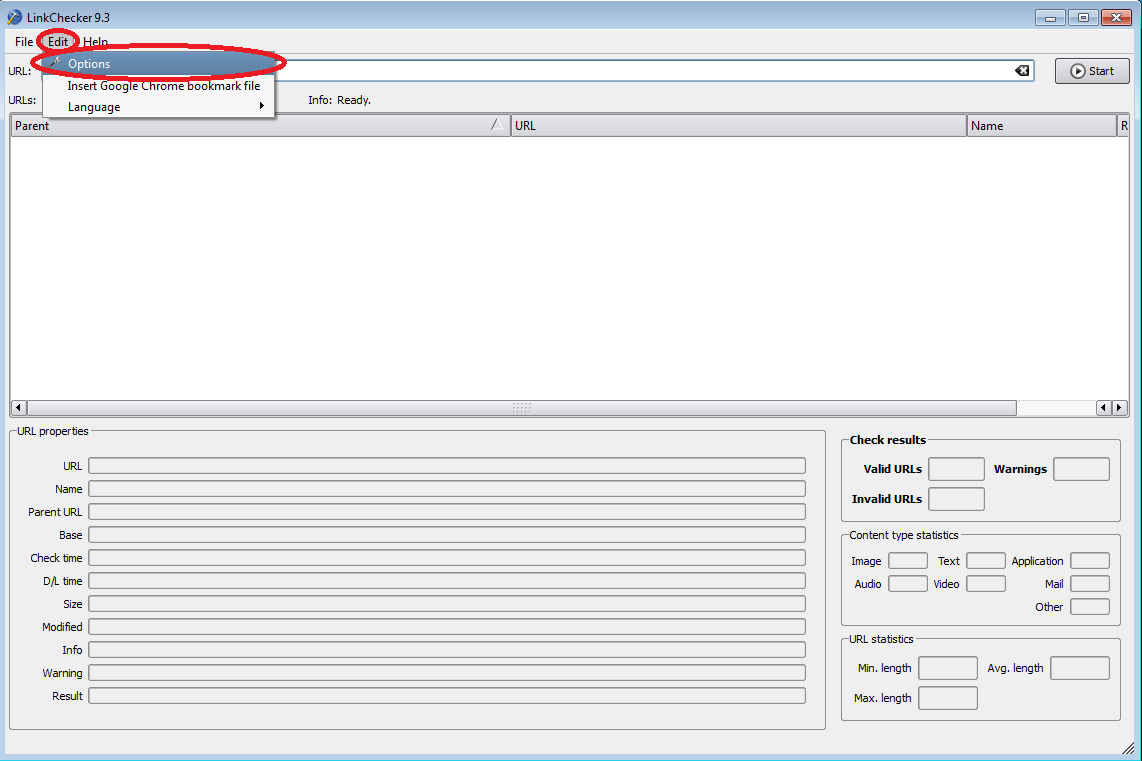This screenshot has width=1142, height=761.
Task: Select Options from the Edit menu
Action: point(89,64)
